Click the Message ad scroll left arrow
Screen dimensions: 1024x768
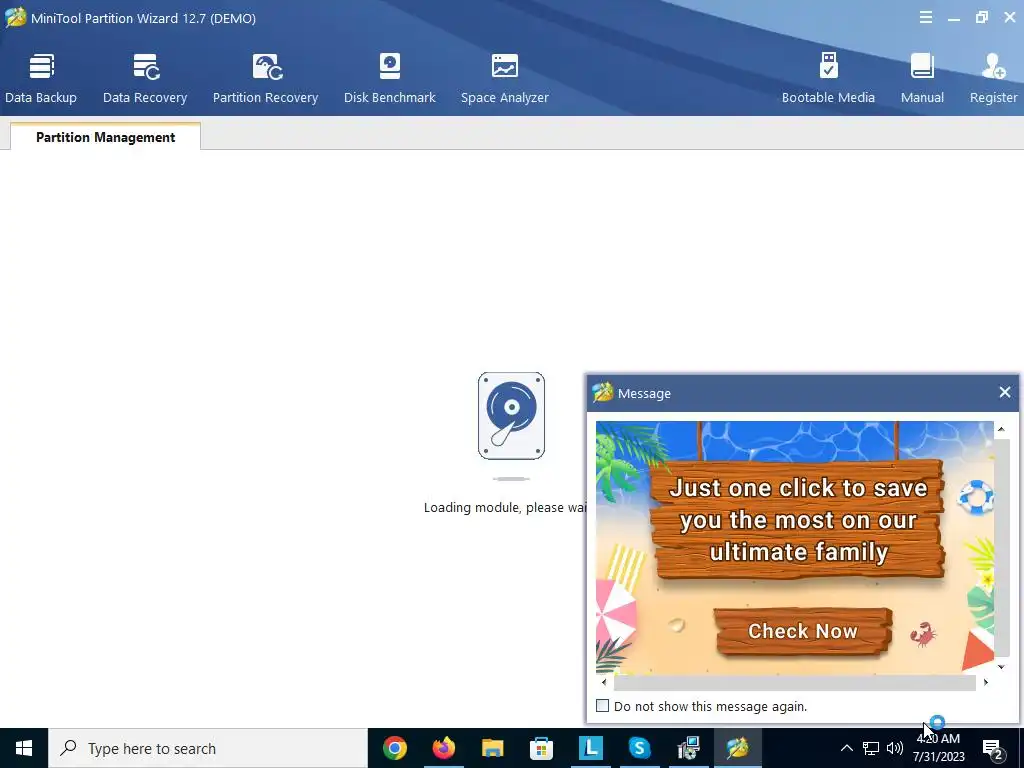point(603,682)
